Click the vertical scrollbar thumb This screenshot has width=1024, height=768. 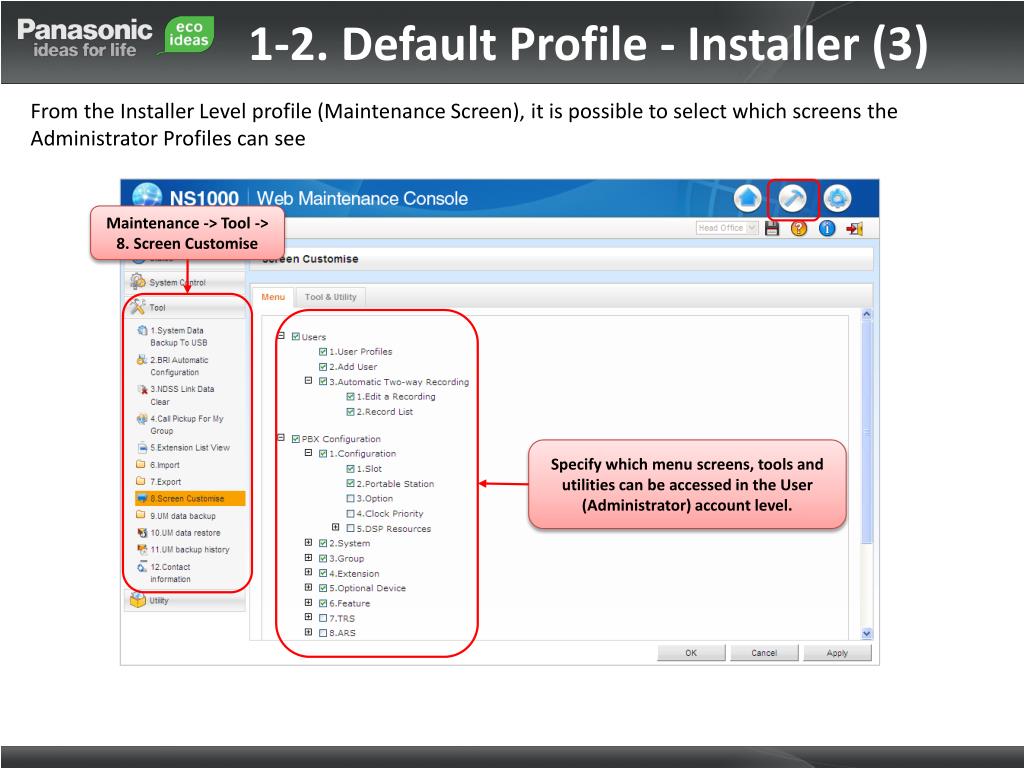[867, 432]
